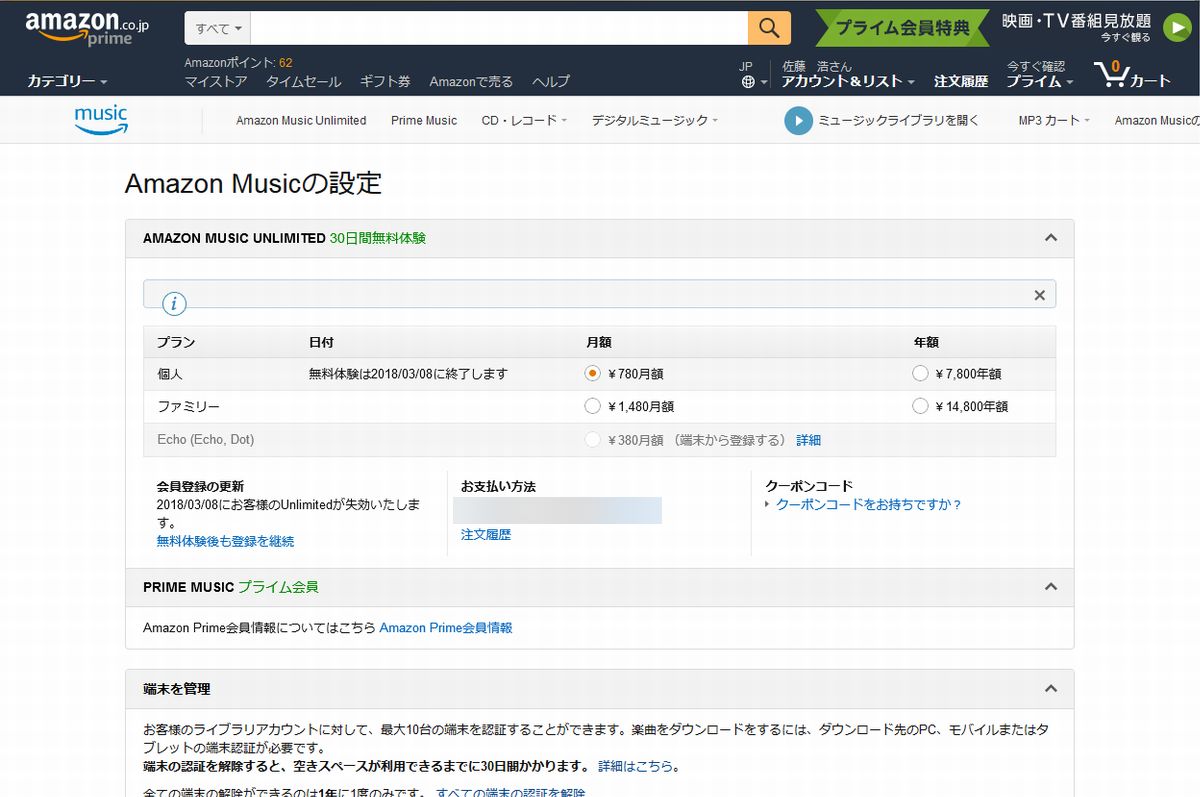Select individual ¥780 monthly plan
Screen dimensions: 1200x797
coord(592,373)
